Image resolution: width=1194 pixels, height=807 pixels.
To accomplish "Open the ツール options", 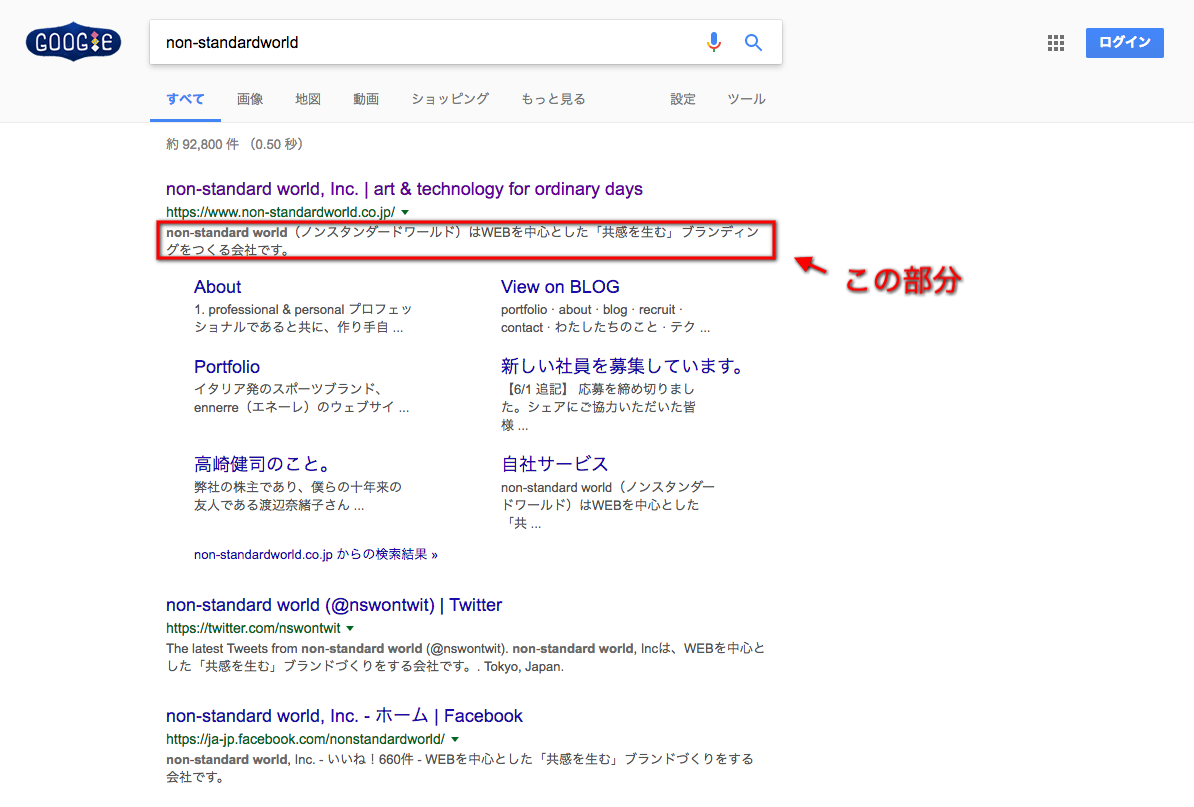I will click(746, 99).
